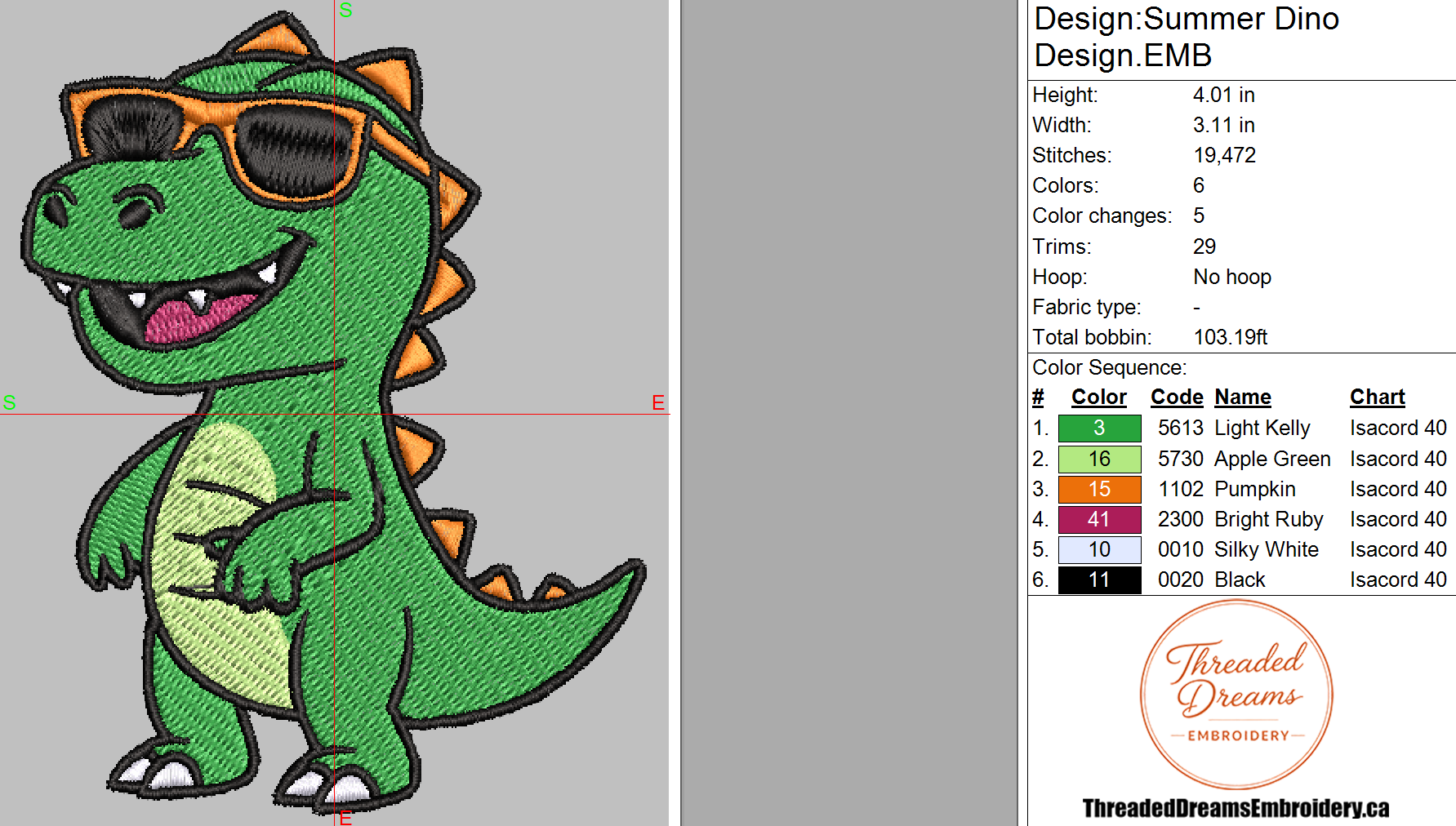Click the Trims value 29
This screenshot has width=1456, height=826.
point(1204,246)
